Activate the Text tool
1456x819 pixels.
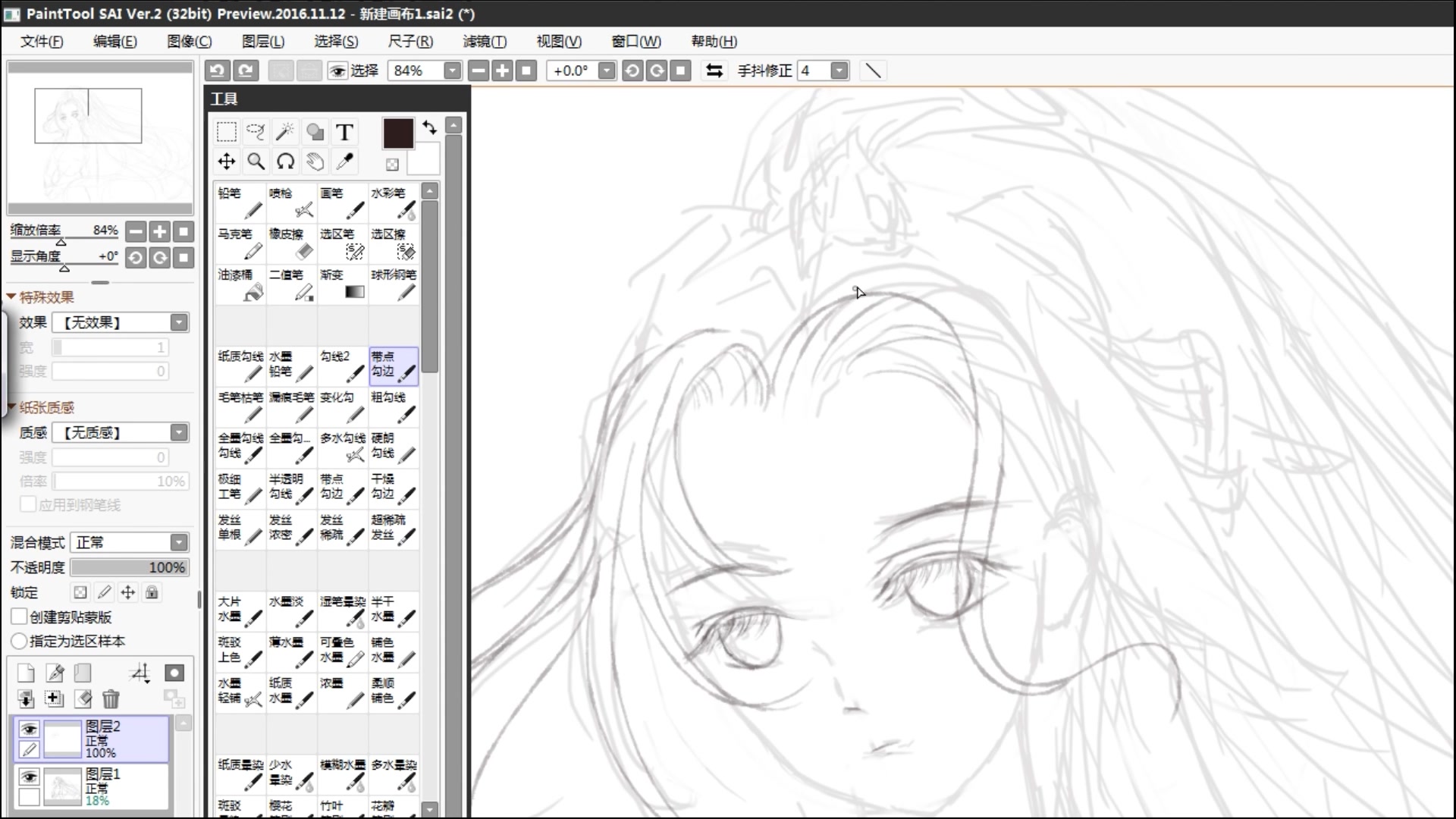(344, 132)
